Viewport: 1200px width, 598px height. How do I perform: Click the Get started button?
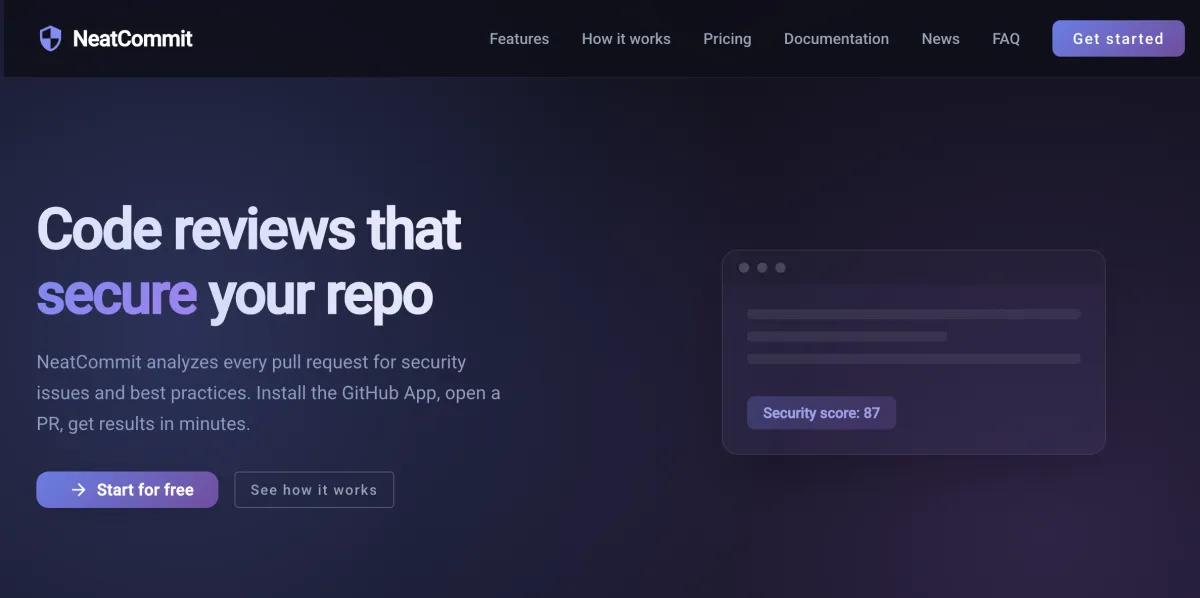click(x=1118, y=39)
